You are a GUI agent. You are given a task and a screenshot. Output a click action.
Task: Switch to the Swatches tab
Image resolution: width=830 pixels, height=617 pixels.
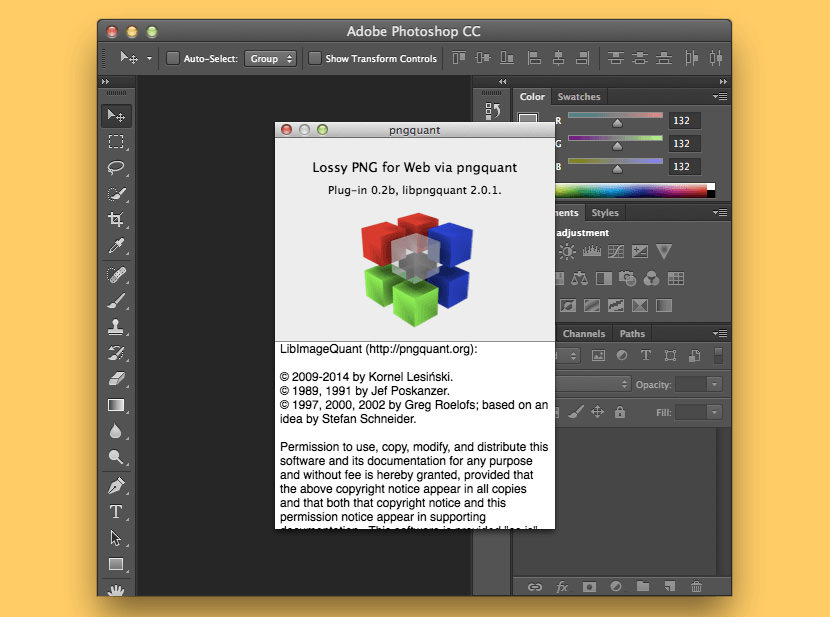click(x=579, y=96)
